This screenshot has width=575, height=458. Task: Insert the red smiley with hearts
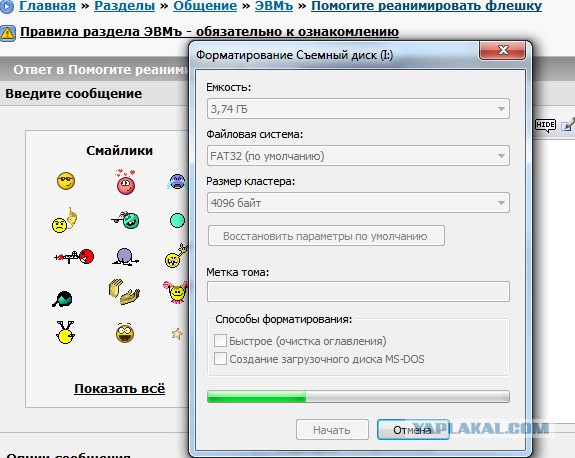(126, 182)
